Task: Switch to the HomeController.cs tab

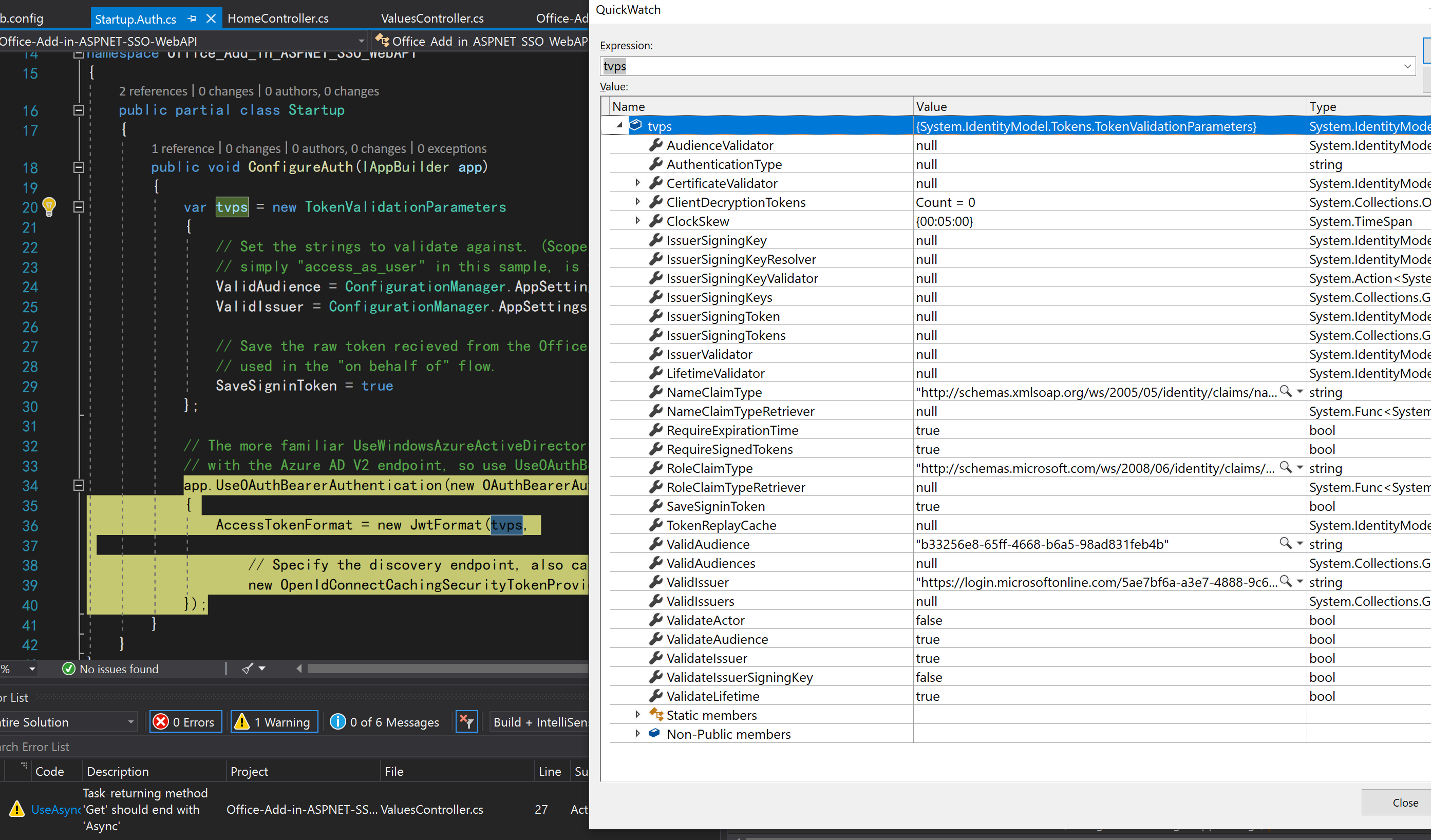Action: (278, 18)
